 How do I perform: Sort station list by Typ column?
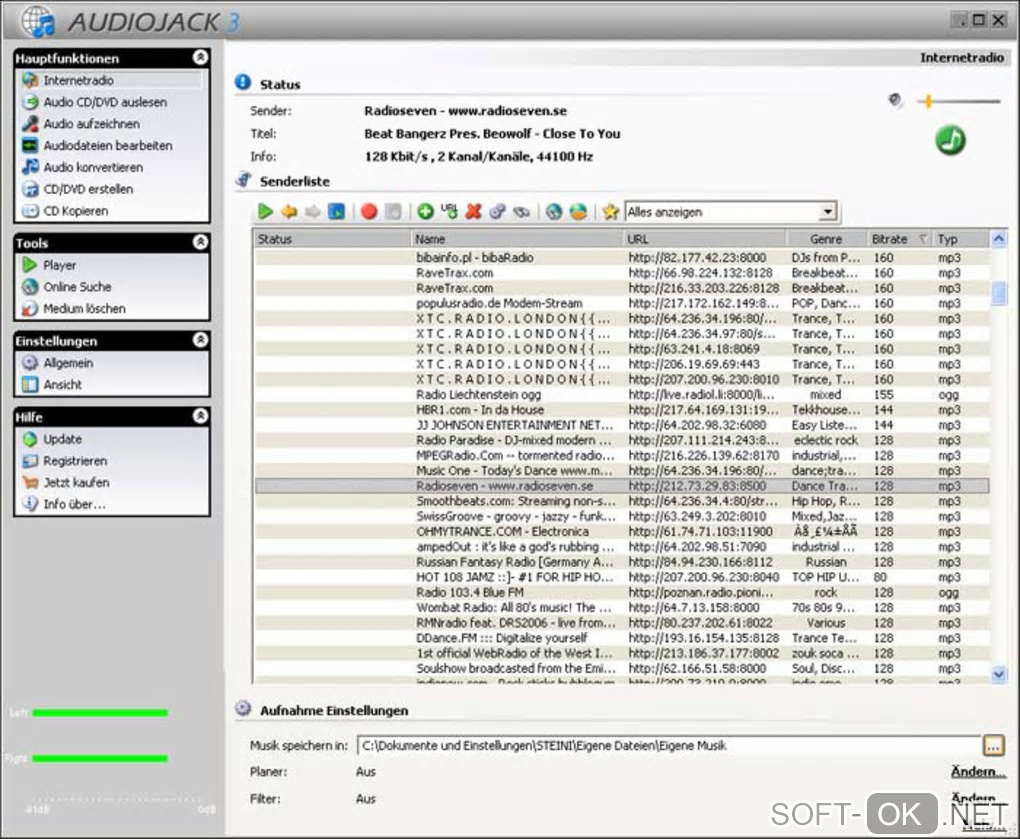click(960, 239)
